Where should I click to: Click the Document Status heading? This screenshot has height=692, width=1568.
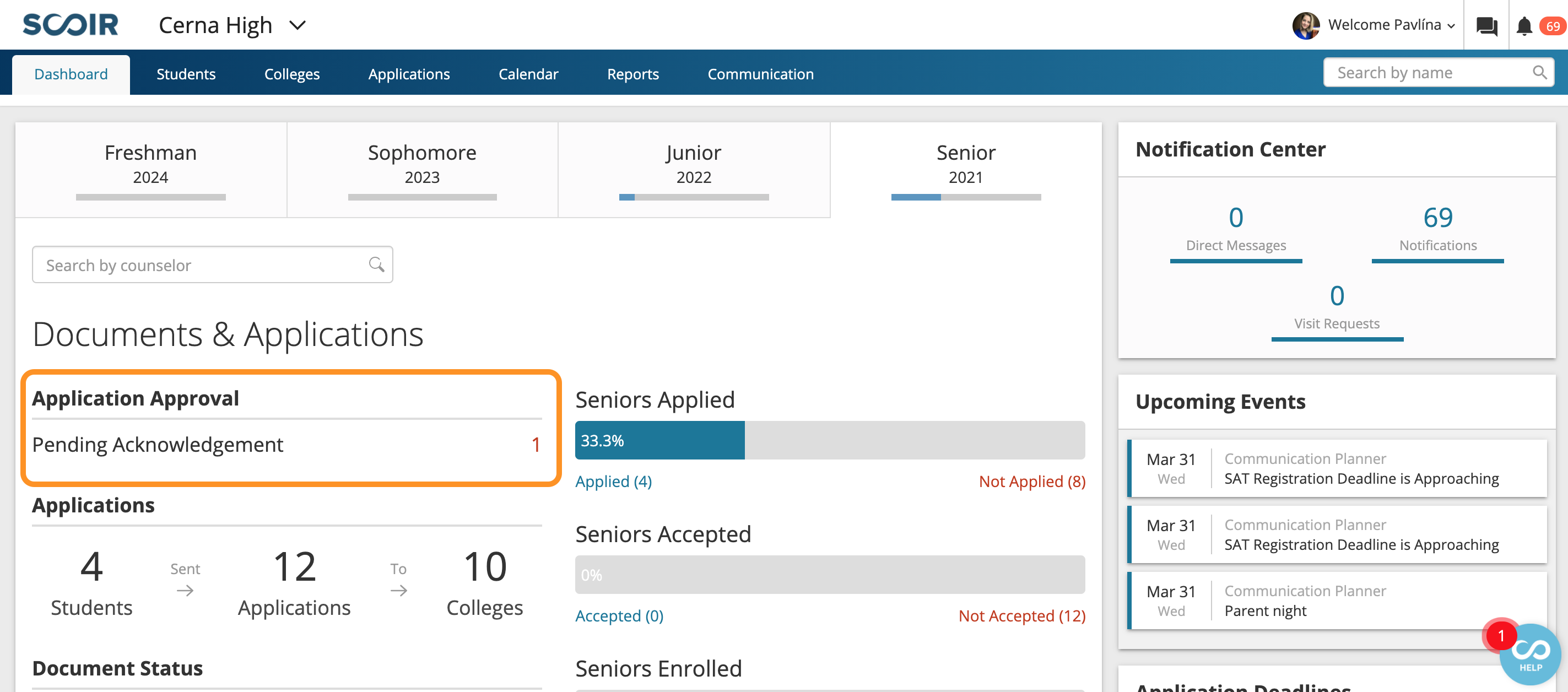117,668
